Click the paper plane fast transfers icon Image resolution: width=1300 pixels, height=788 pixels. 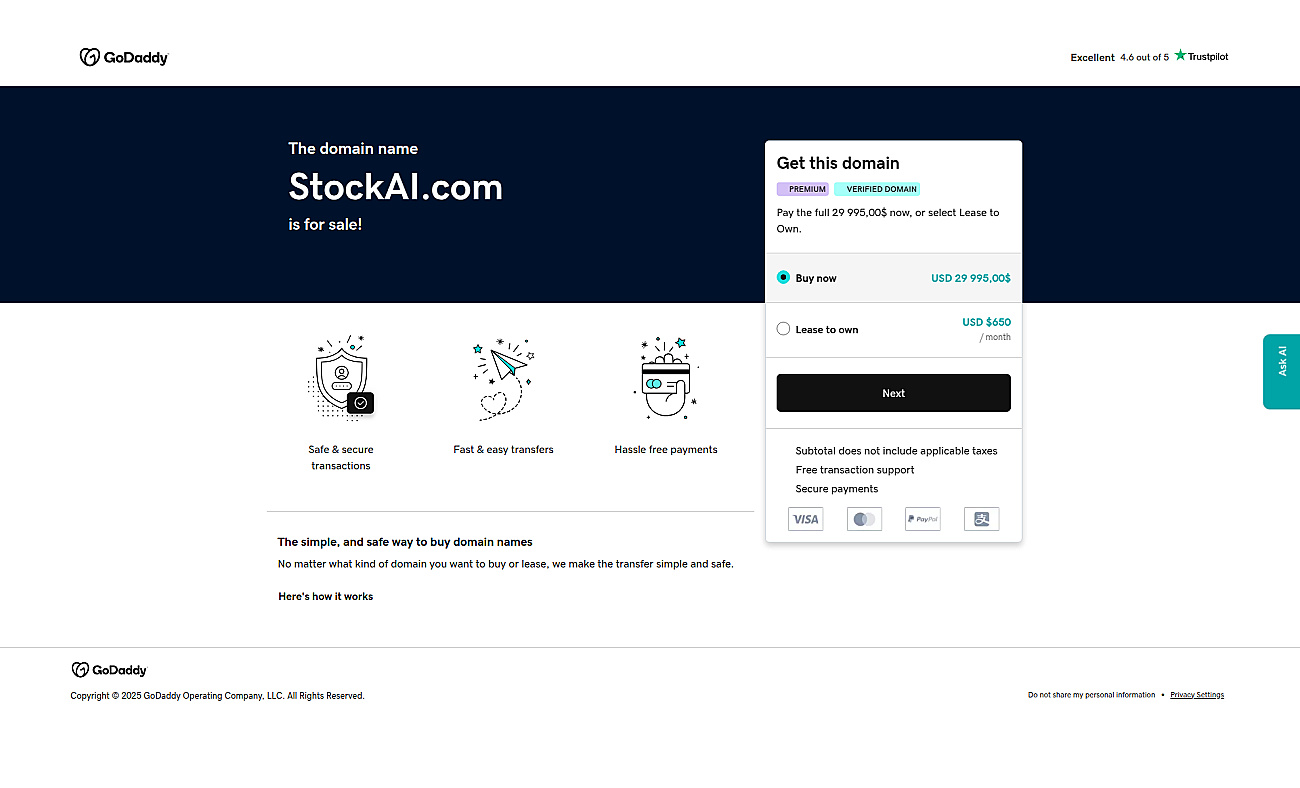[x=503, y=378]
